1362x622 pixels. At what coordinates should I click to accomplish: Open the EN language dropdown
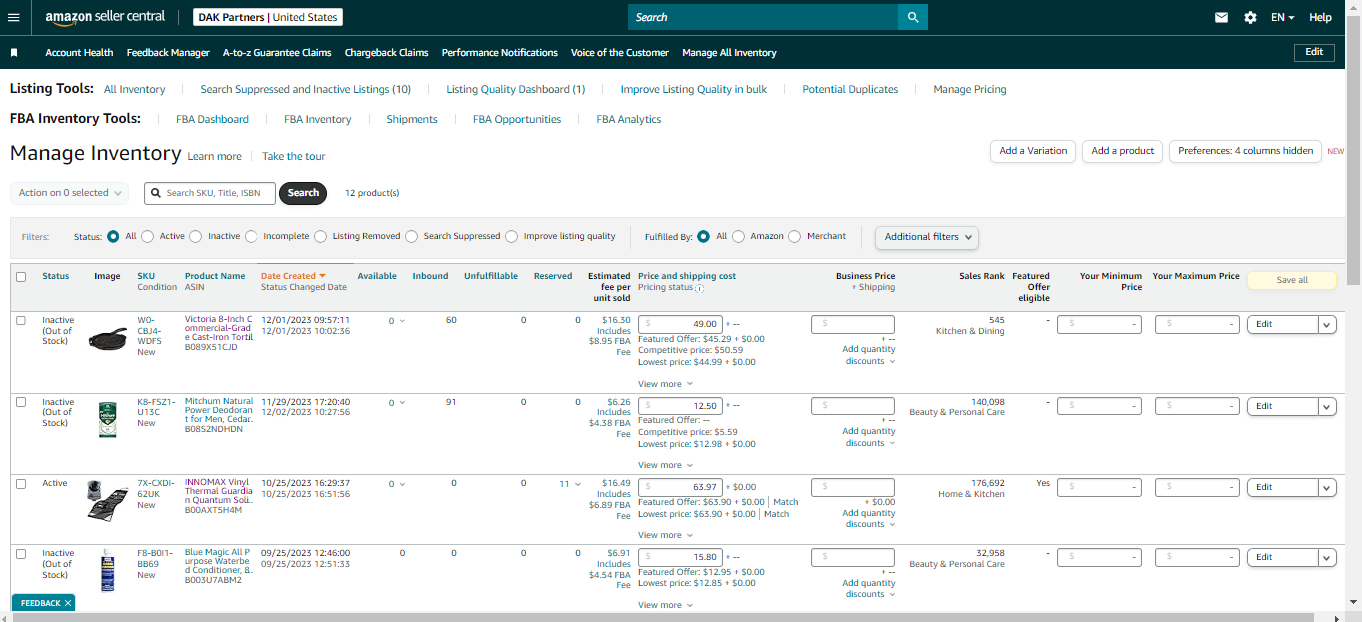[1282, 17]
